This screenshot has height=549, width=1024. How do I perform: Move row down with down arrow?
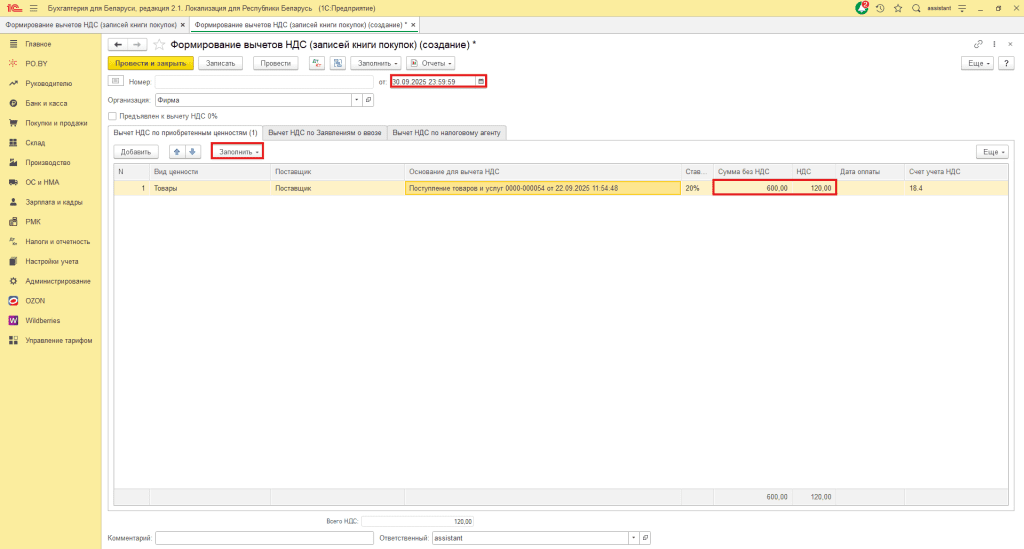[x=192, y=152]
